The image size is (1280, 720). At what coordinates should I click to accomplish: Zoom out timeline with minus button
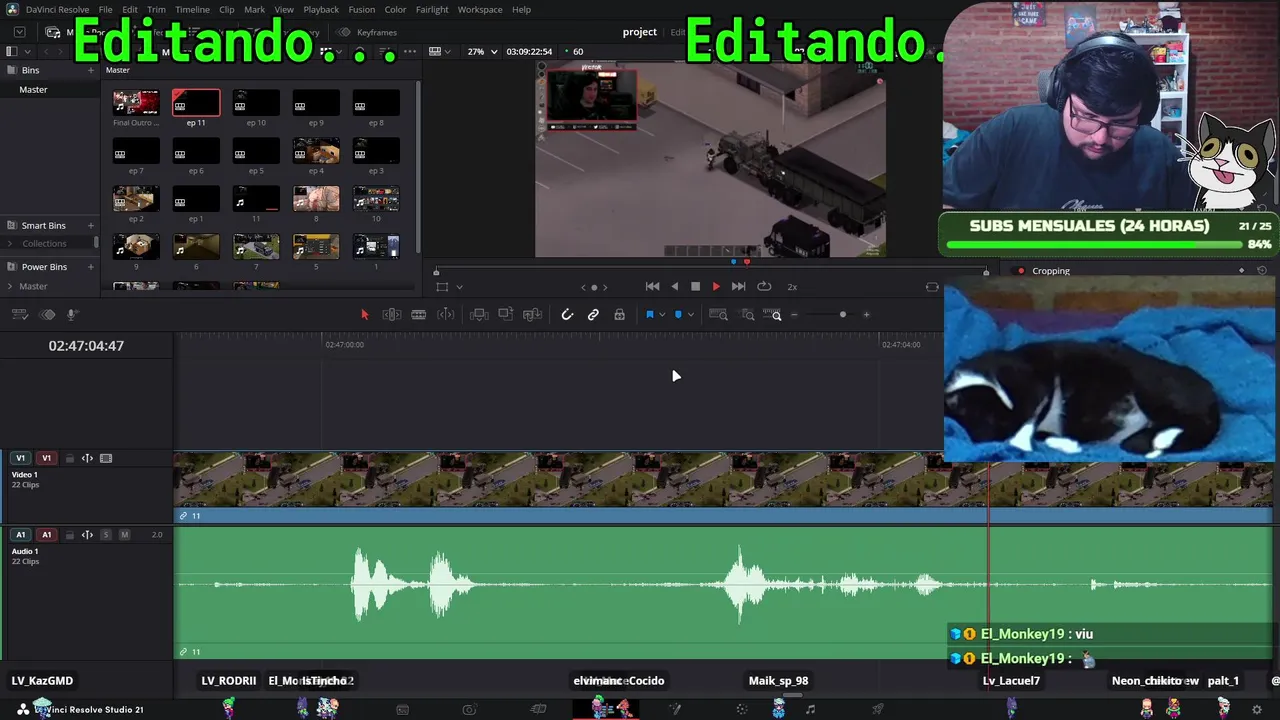(x=794, y=315)
